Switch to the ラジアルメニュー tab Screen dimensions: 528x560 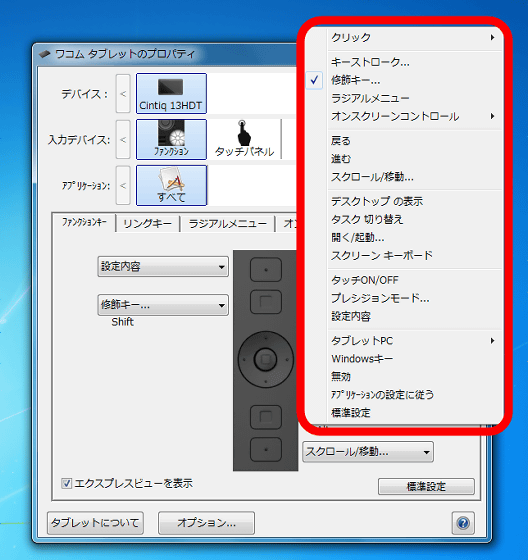point(228,224)
